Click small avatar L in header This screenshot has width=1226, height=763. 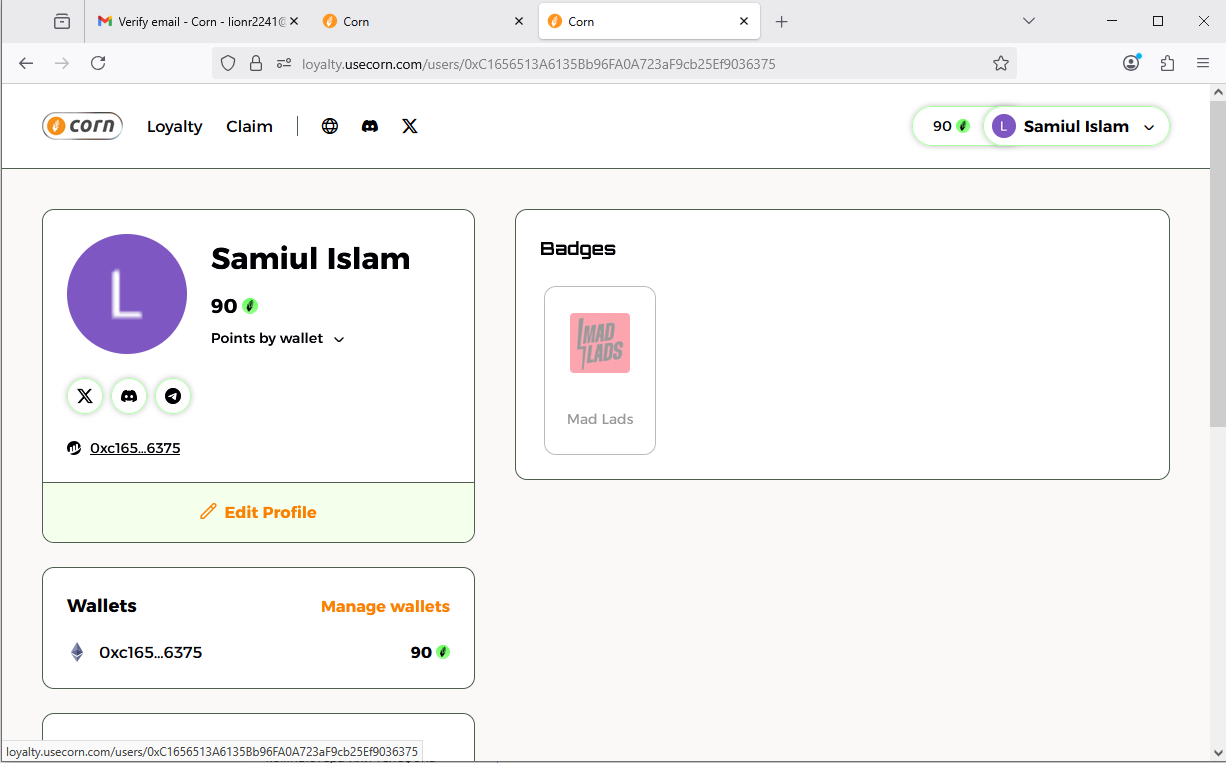pyautogui.click(x=1004, y=126)
